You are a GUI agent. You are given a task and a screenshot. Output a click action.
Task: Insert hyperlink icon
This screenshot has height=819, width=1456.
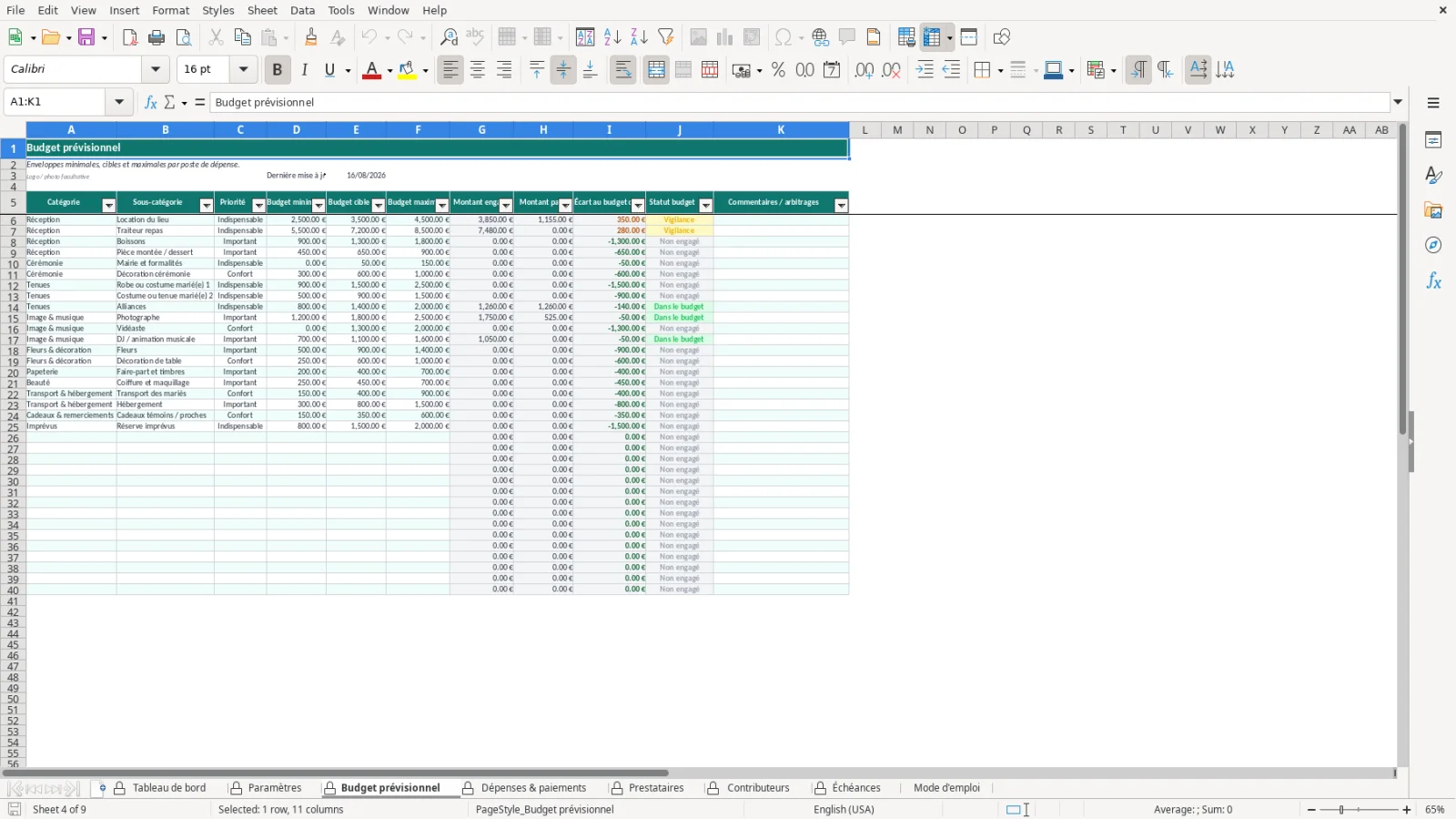[820, 37]
